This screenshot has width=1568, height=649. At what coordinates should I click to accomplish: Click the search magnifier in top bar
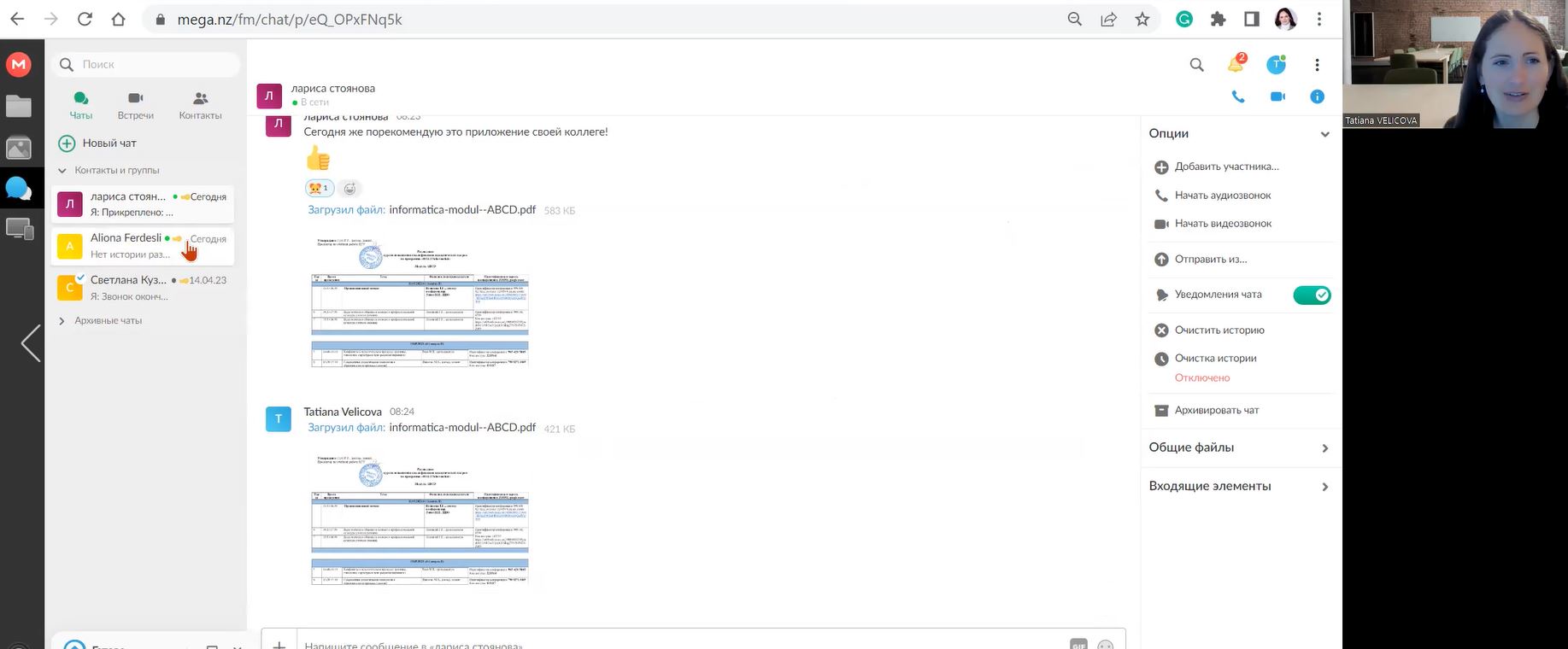pyautogui.click(x=1196, y=65)
